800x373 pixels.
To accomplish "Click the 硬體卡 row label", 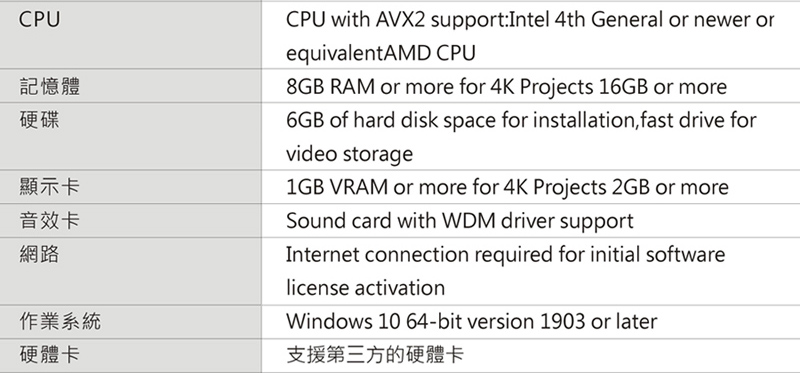I will (x=49, y=354).
